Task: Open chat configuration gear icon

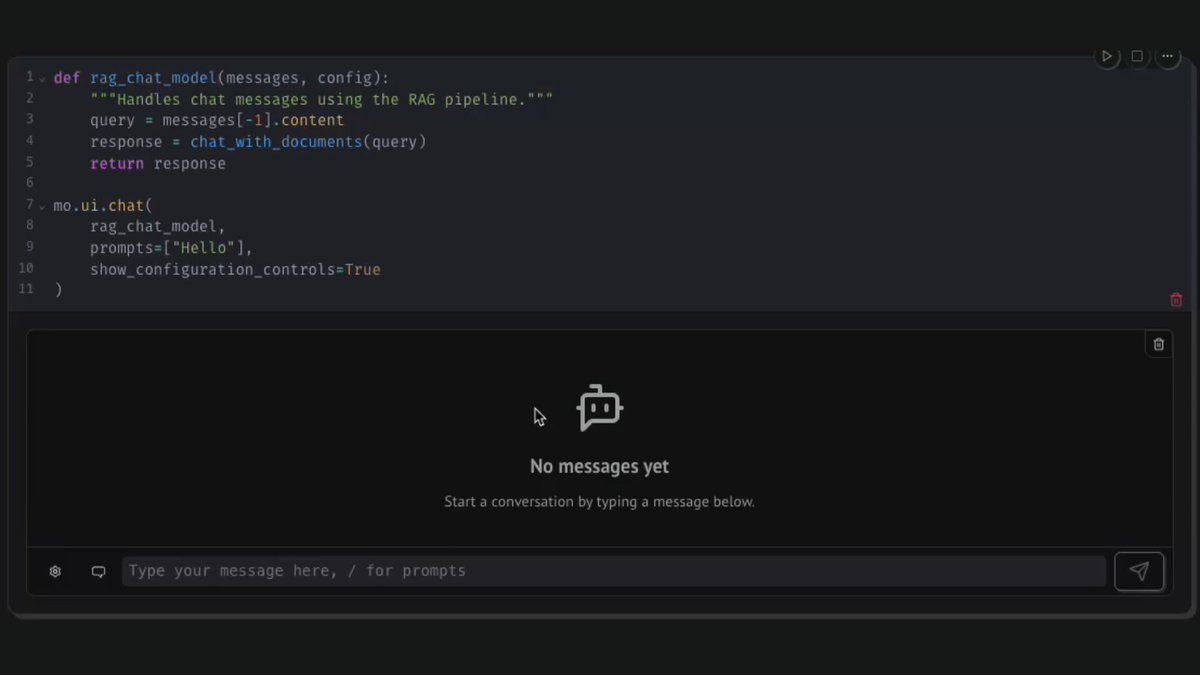Action: (x=55, y=572)
